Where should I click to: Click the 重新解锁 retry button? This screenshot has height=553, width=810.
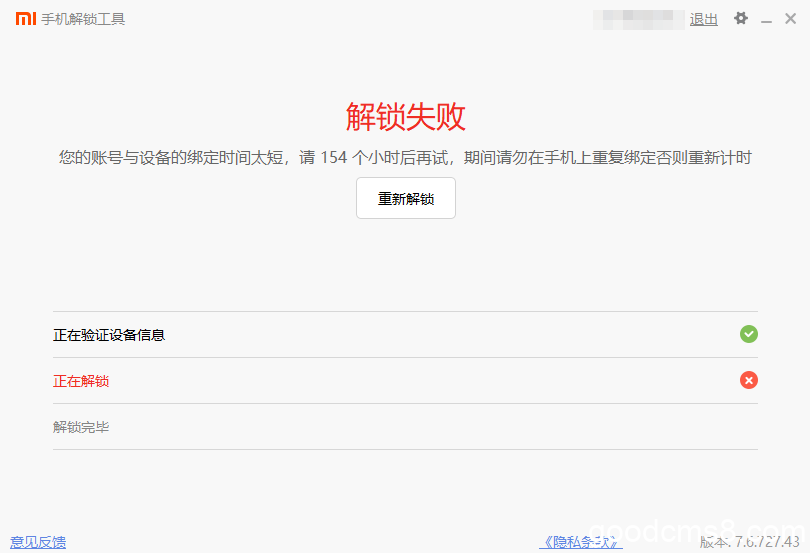pyautogui.click(x=406, y=198)
